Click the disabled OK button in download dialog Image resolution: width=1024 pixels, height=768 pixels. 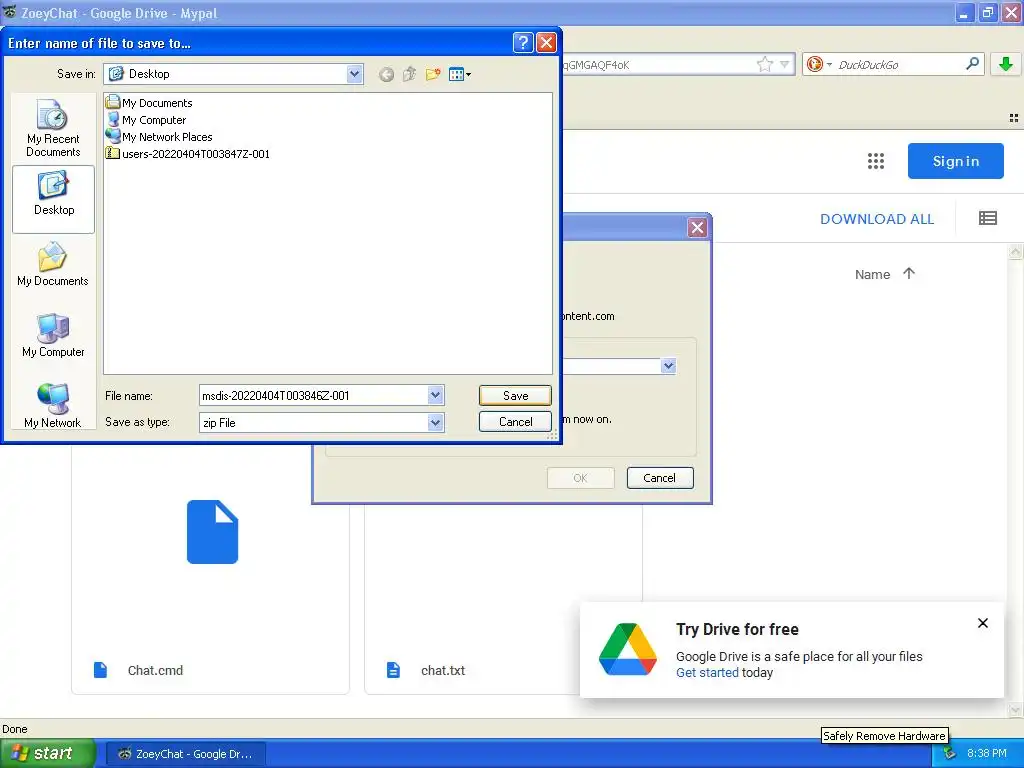coord(581,477)
